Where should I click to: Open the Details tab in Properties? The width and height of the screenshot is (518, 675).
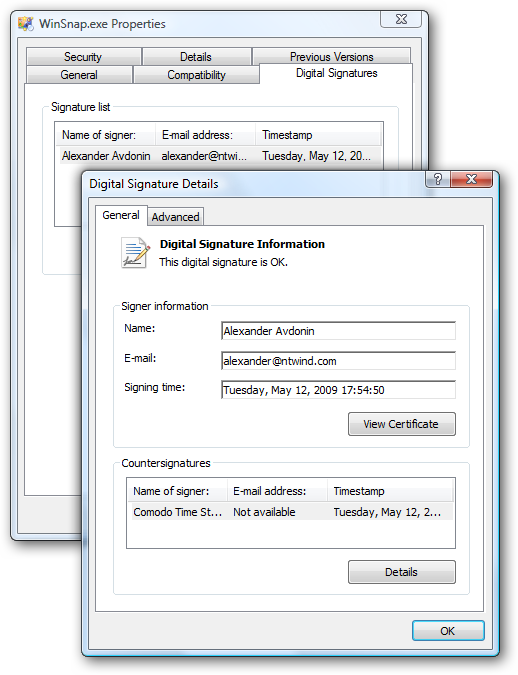[196, 57]
